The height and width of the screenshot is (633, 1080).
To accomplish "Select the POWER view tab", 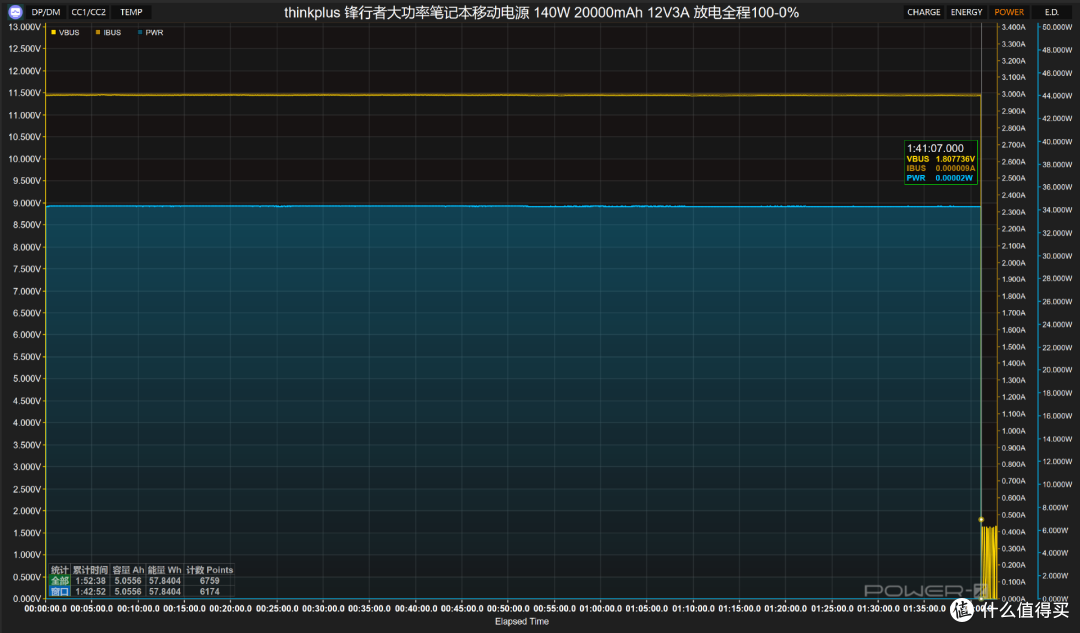I will pos(1009,12).
